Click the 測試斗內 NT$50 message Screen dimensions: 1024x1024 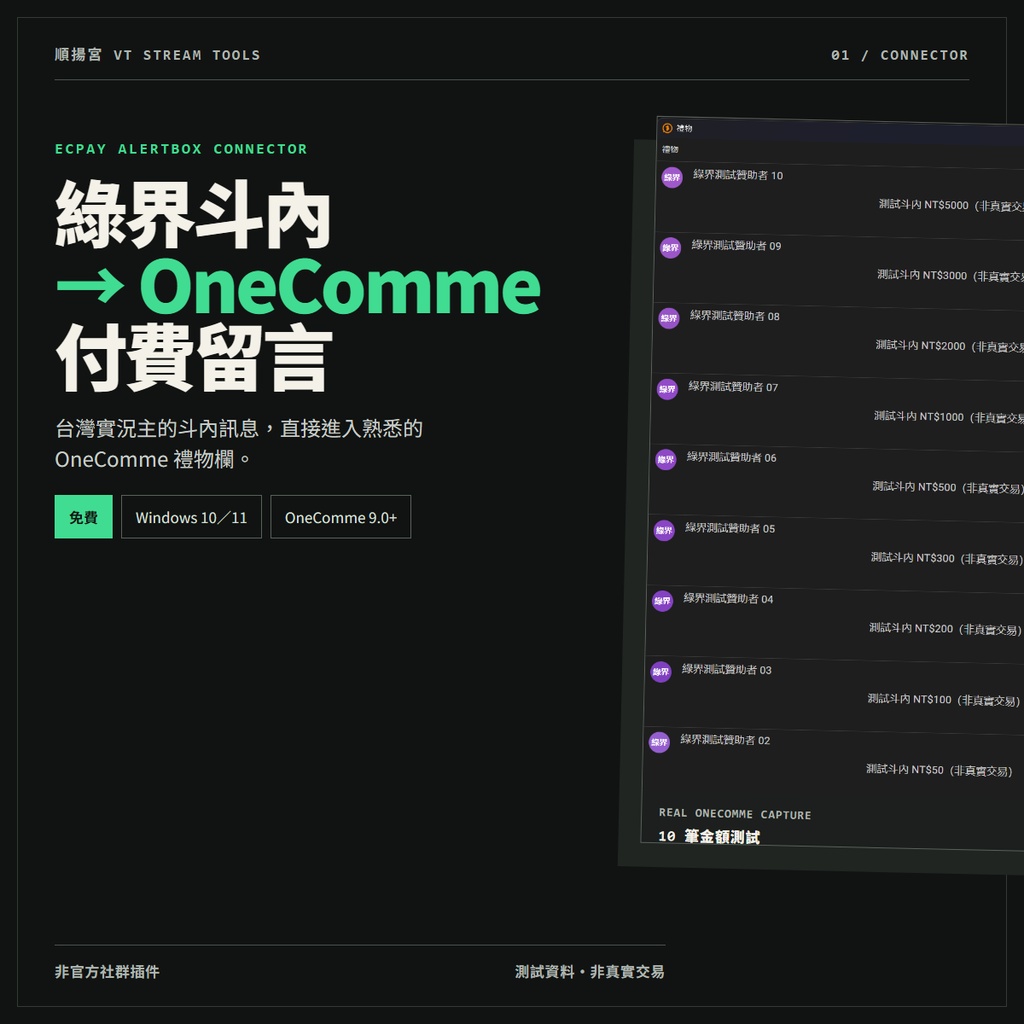tap(938, 770)
